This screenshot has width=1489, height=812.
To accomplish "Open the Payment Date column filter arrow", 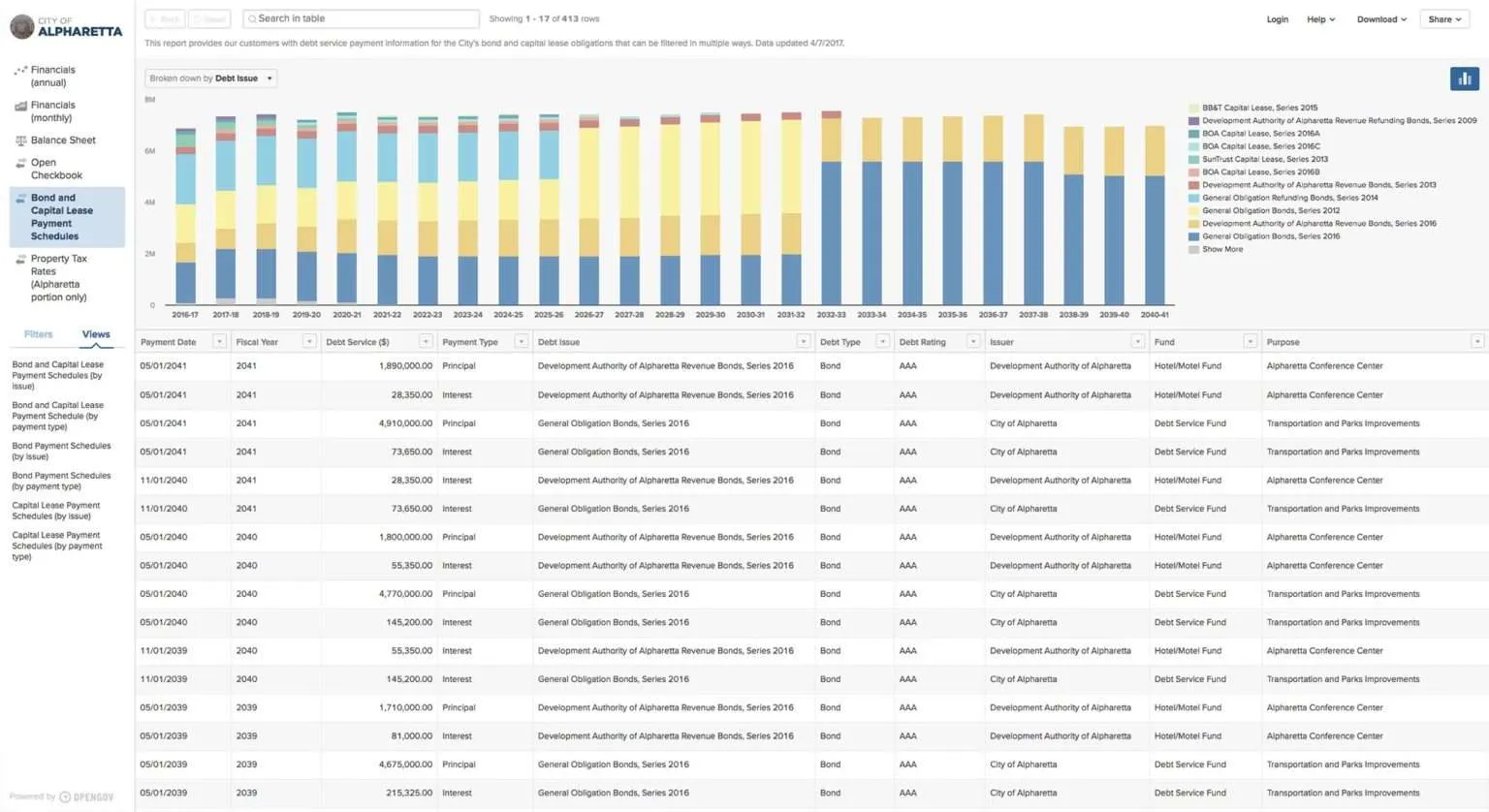I will [219, 341].
